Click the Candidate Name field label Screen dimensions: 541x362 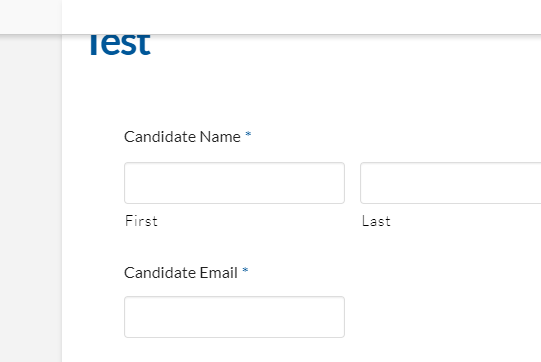182,137
